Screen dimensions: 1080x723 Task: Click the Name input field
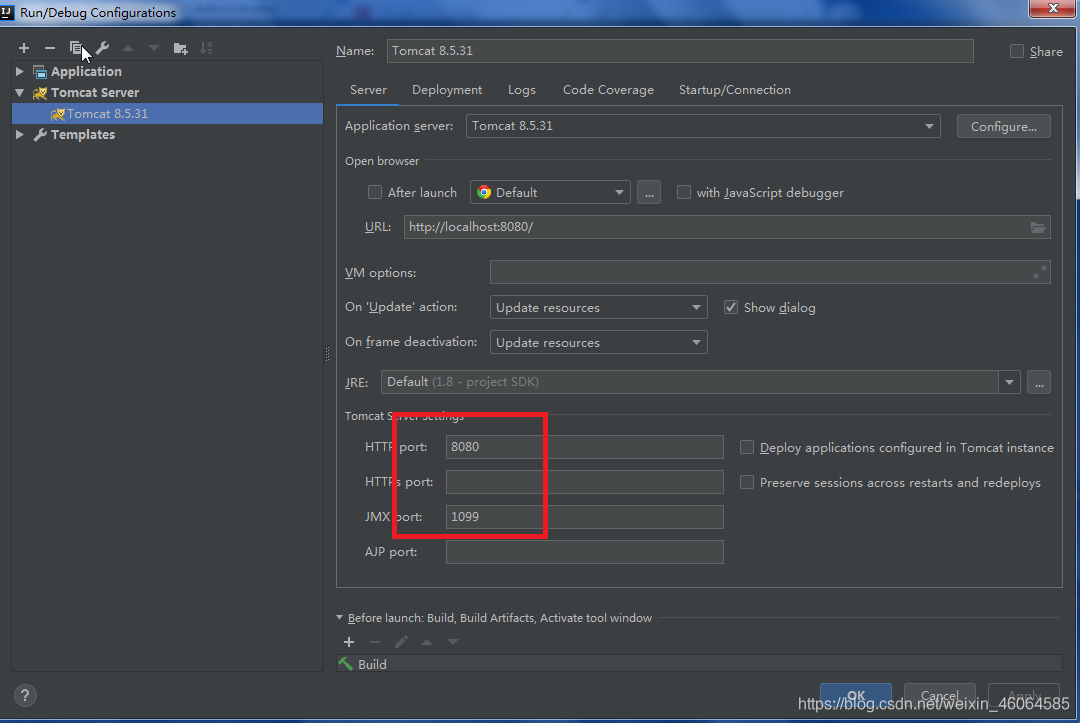[680, 51]
